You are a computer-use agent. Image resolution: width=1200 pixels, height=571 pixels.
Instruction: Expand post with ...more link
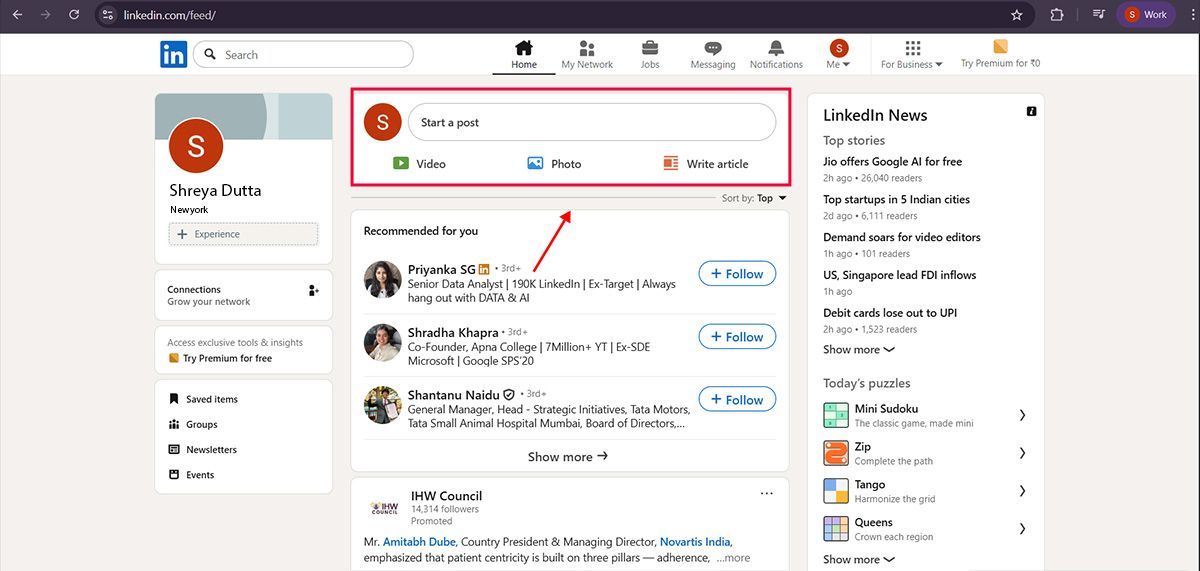coord(733,558)
